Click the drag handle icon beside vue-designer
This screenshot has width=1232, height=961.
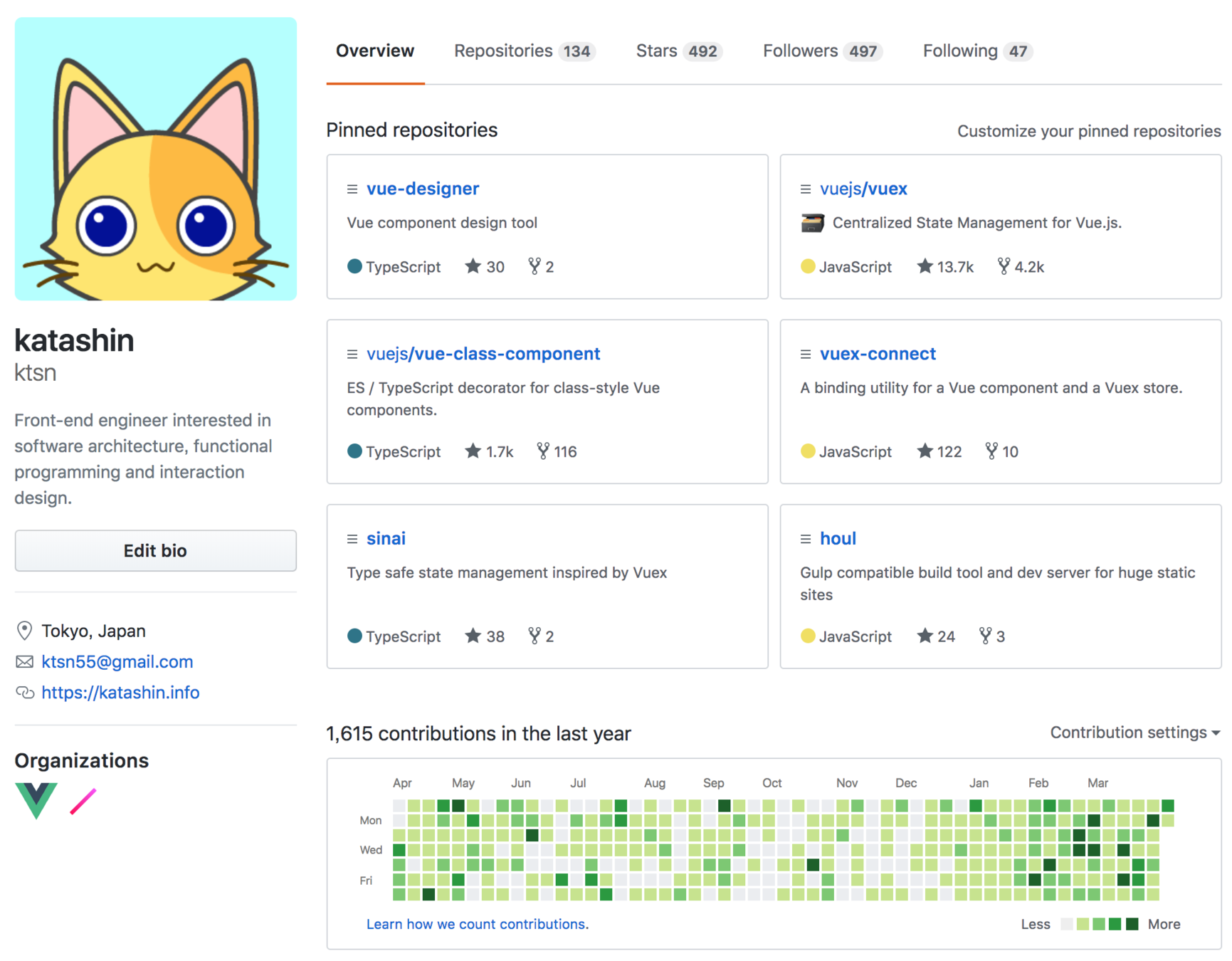pyautogui.click(x=352, y=189)
